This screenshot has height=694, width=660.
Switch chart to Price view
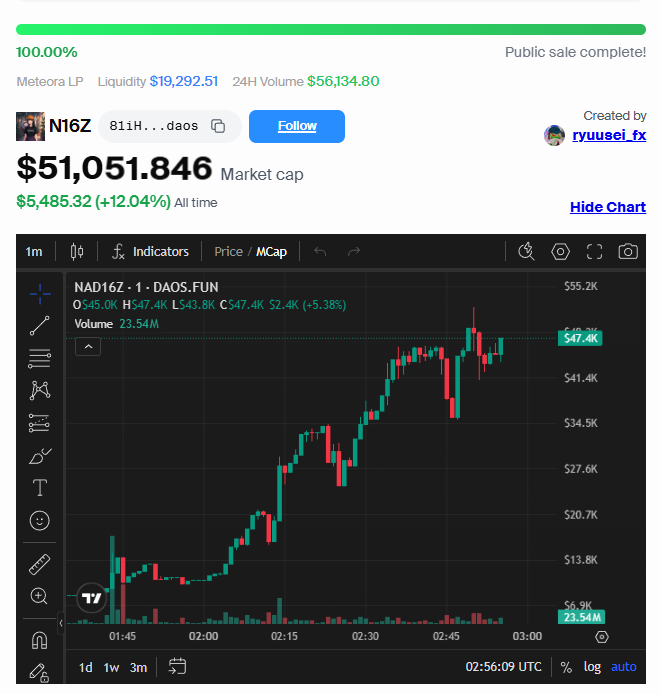(x=228, y=251)
